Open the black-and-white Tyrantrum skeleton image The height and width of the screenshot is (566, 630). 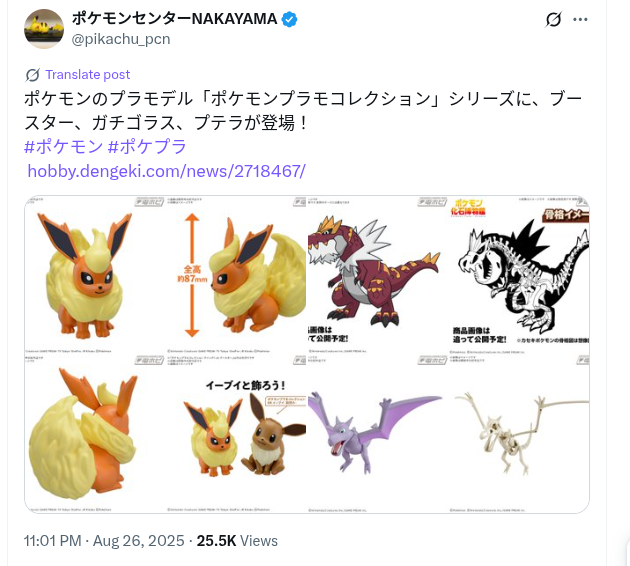519,275
